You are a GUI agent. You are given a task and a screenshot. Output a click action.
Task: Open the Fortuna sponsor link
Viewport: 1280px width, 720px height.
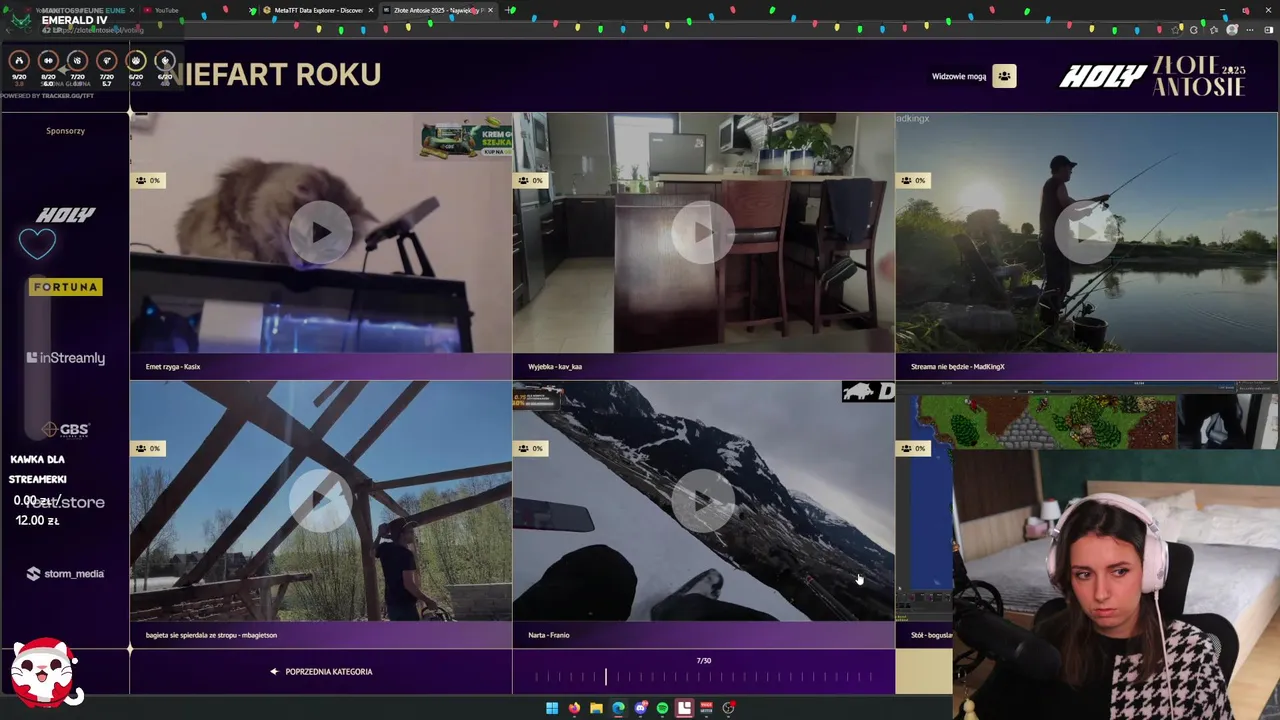[65, 287]
